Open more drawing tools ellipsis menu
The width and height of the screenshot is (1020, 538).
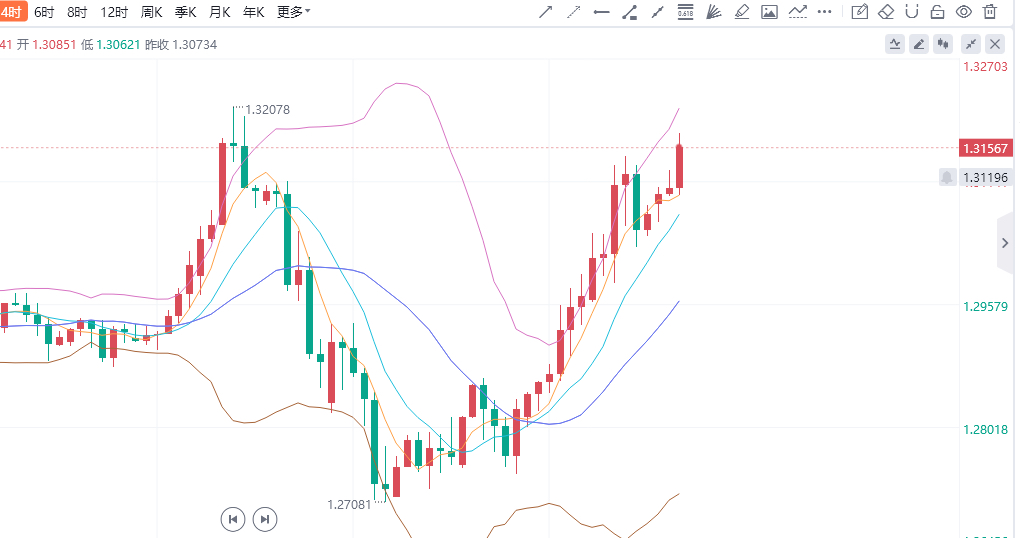pyautogui.click(x=824, y=12)
